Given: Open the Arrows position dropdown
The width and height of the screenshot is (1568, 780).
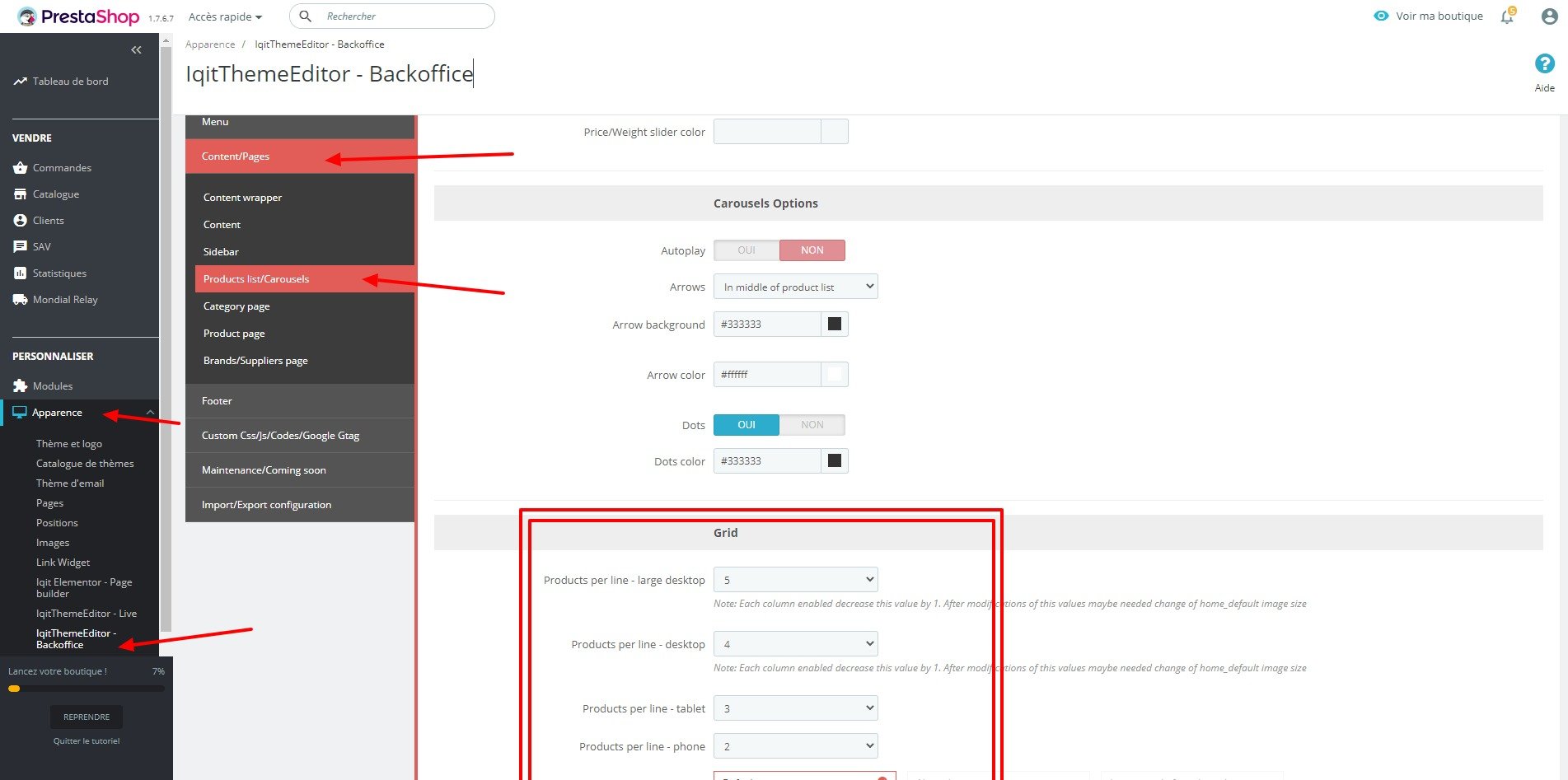Looking at the screenshot, I should coord(796,287).
